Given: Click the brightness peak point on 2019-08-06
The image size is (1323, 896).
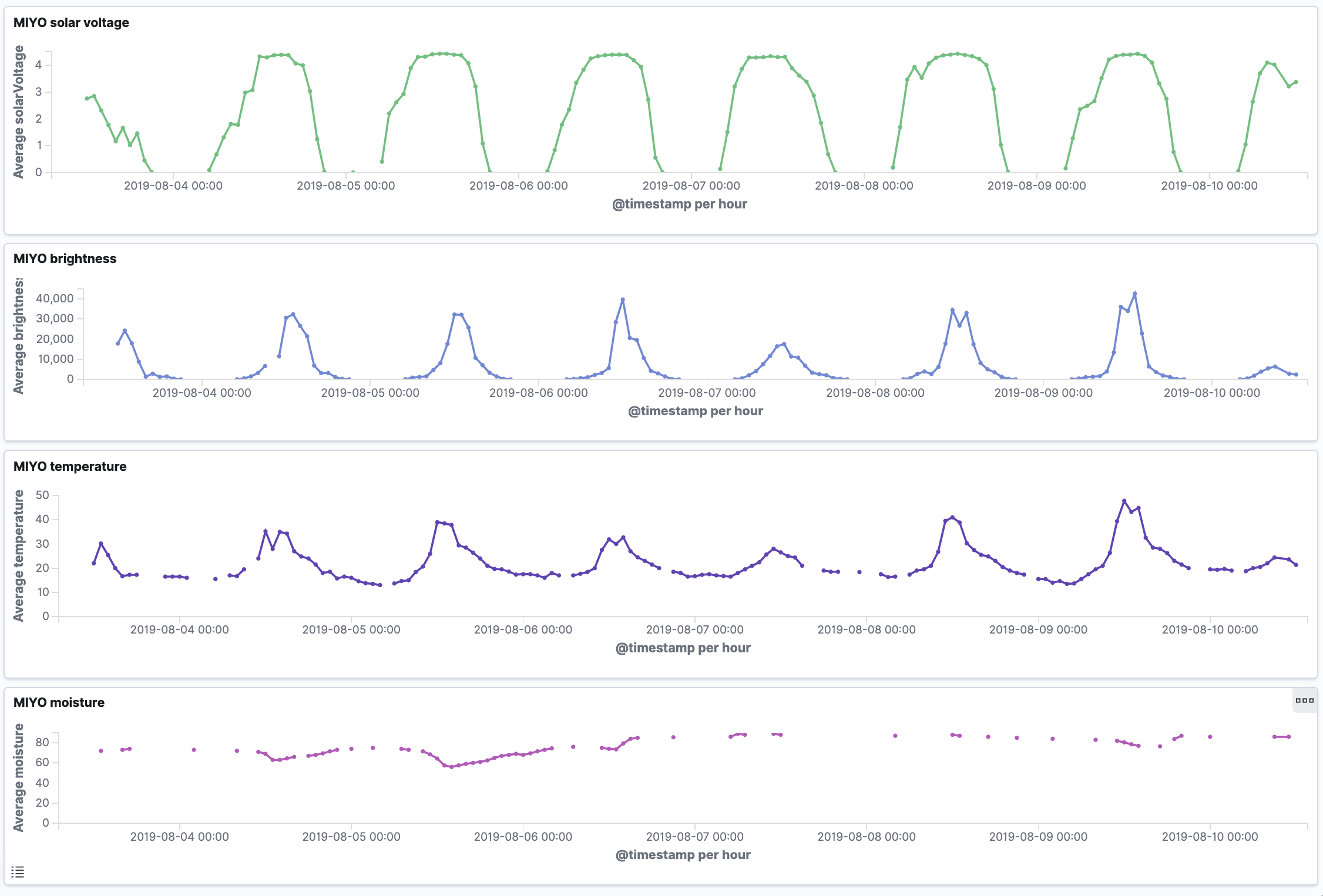Looking at the screenshot, I should 623,299.
